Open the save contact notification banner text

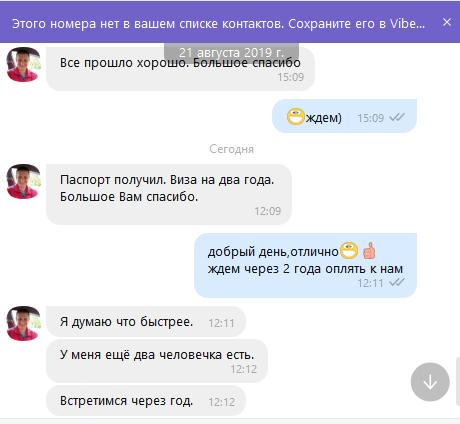(218, 24)
